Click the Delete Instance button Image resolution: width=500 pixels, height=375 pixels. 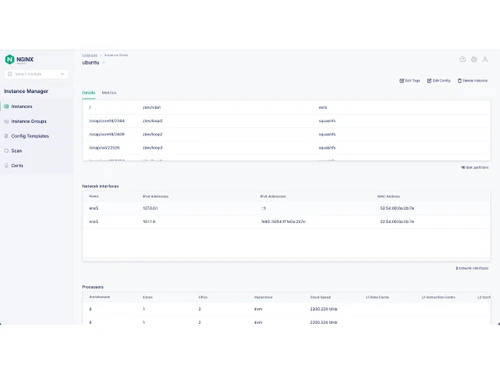click(x=473, y=81)
